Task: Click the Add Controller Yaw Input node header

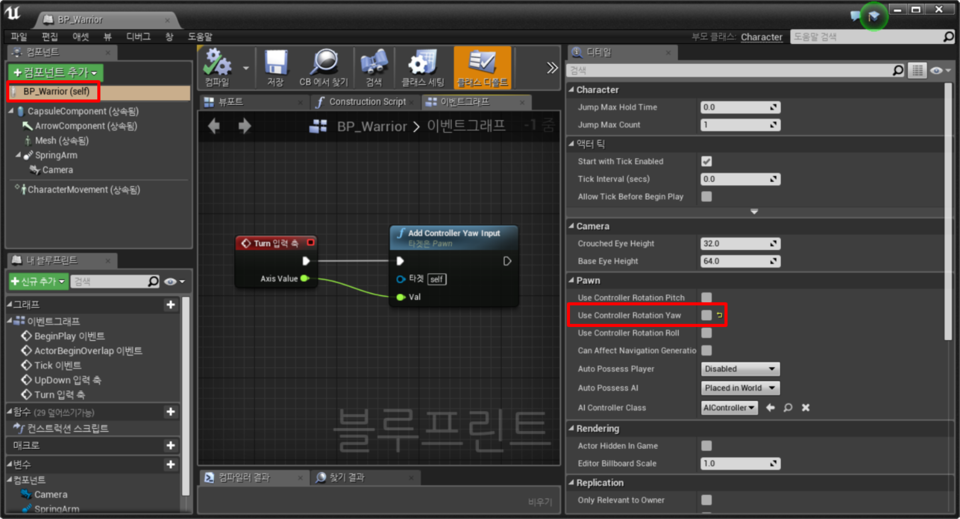Action: [454, 237]
